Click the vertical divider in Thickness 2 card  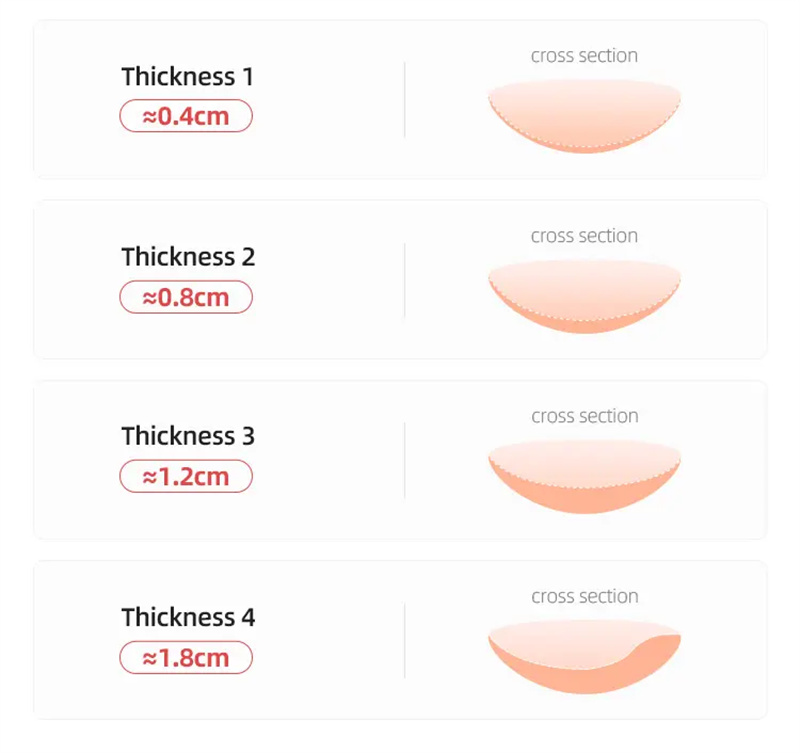405,281
